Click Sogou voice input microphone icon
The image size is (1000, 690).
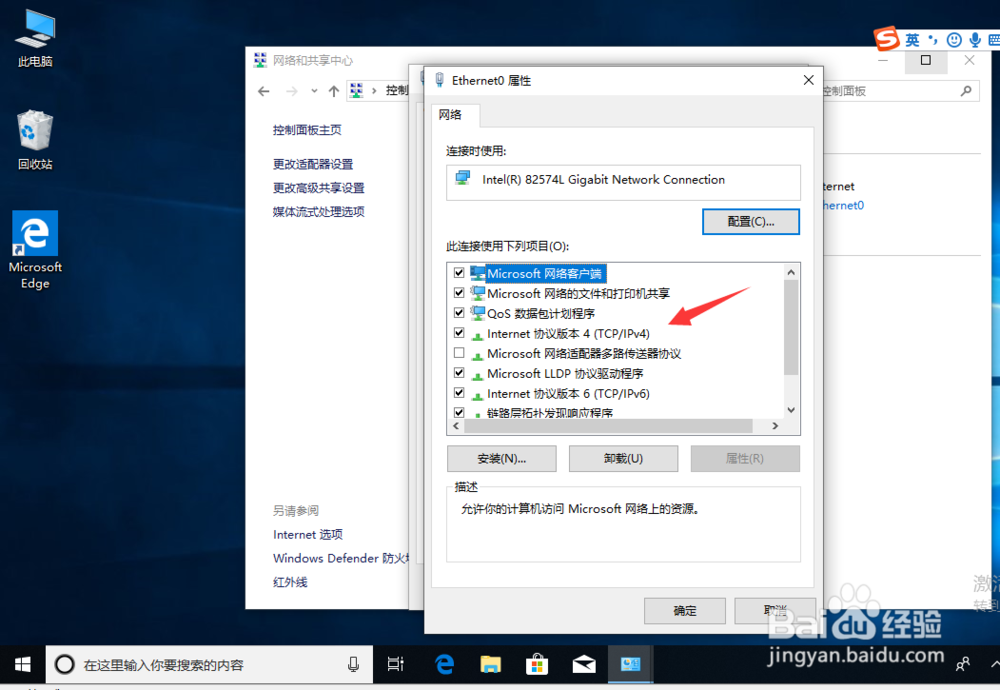pyautogui.click(x=975, y=40)
